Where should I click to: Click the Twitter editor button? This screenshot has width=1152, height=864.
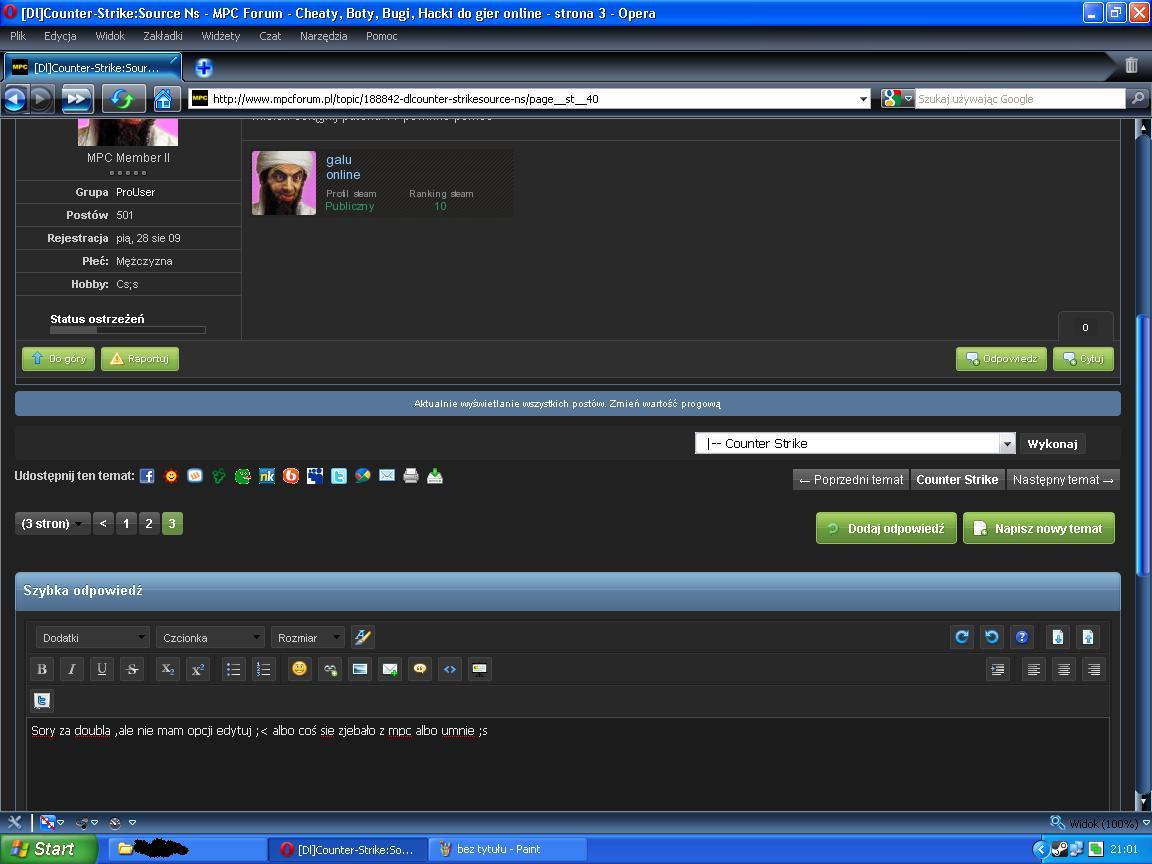click(x=42, y=701)
